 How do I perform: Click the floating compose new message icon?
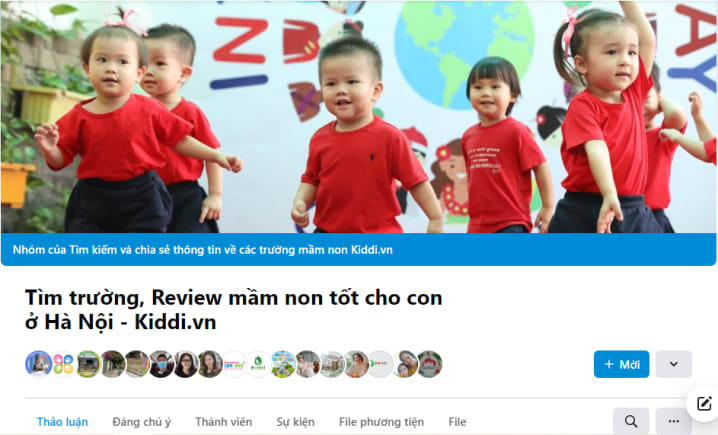point(703,403)
